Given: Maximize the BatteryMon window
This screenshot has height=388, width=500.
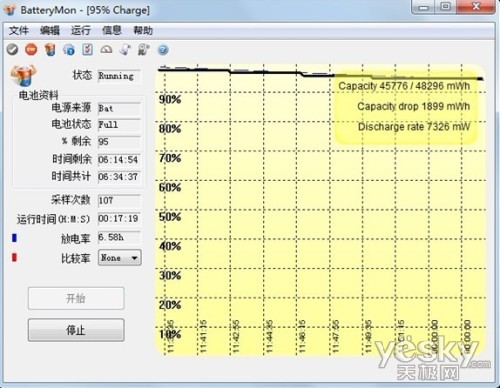Looking at the screenshot, I should 446,7.
